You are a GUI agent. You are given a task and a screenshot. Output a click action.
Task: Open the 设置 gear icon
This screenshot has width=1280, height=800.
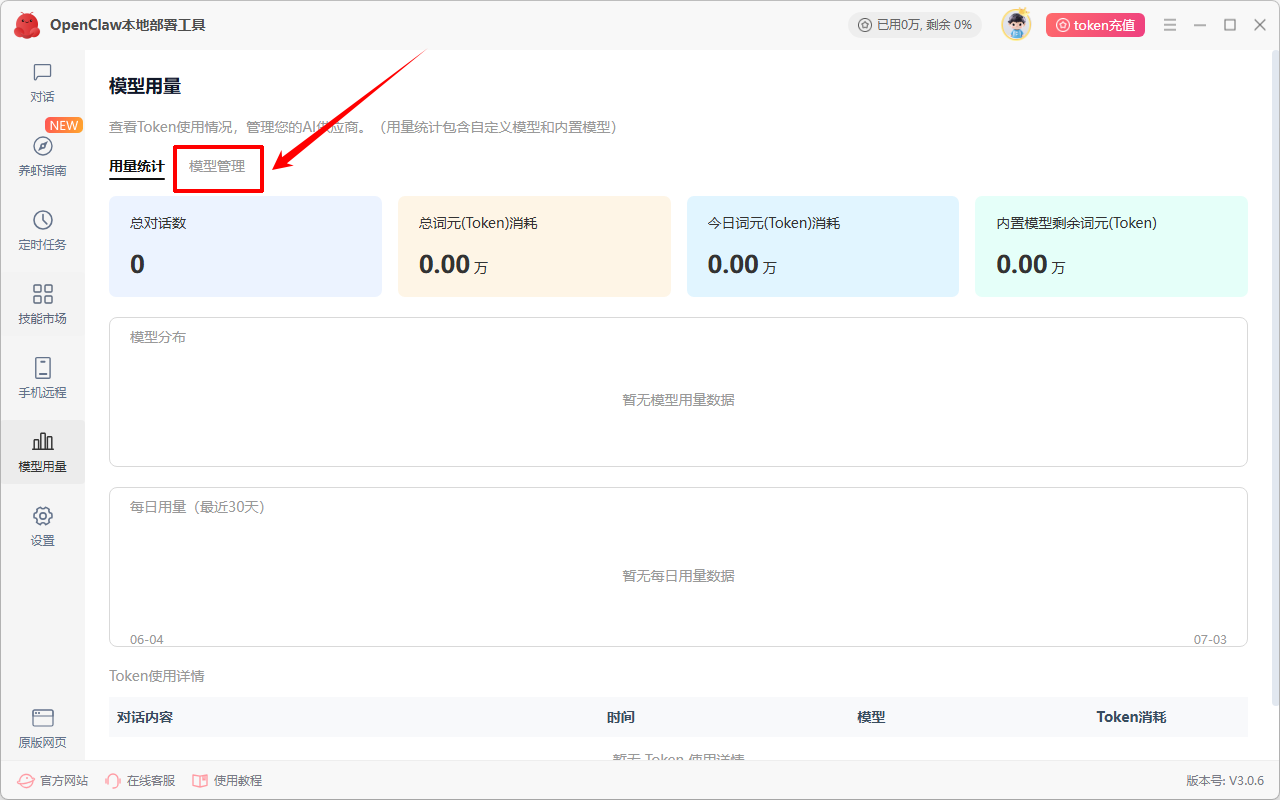click(42, 516)
